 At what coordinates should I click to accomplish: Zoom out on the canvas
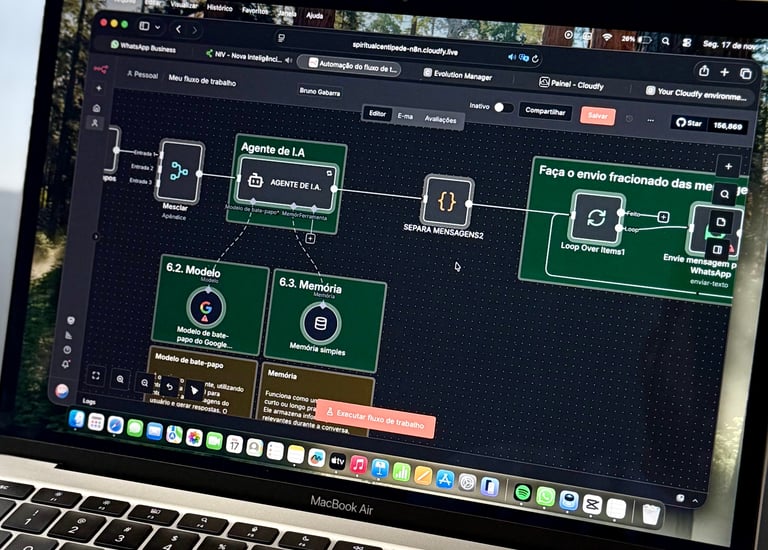[x=144, y=383]
